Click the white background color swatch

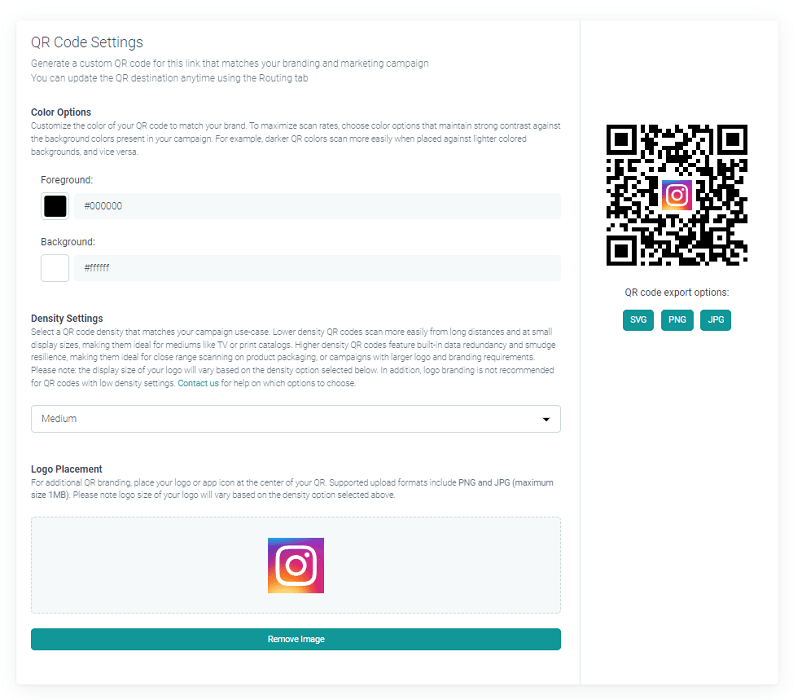click(x=55, y=268)
